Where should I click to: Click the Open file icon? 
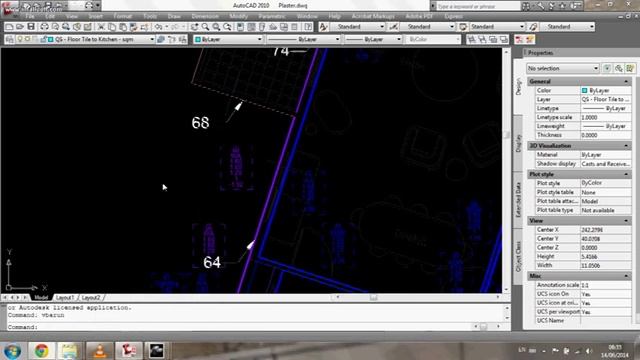click(20, 27)
